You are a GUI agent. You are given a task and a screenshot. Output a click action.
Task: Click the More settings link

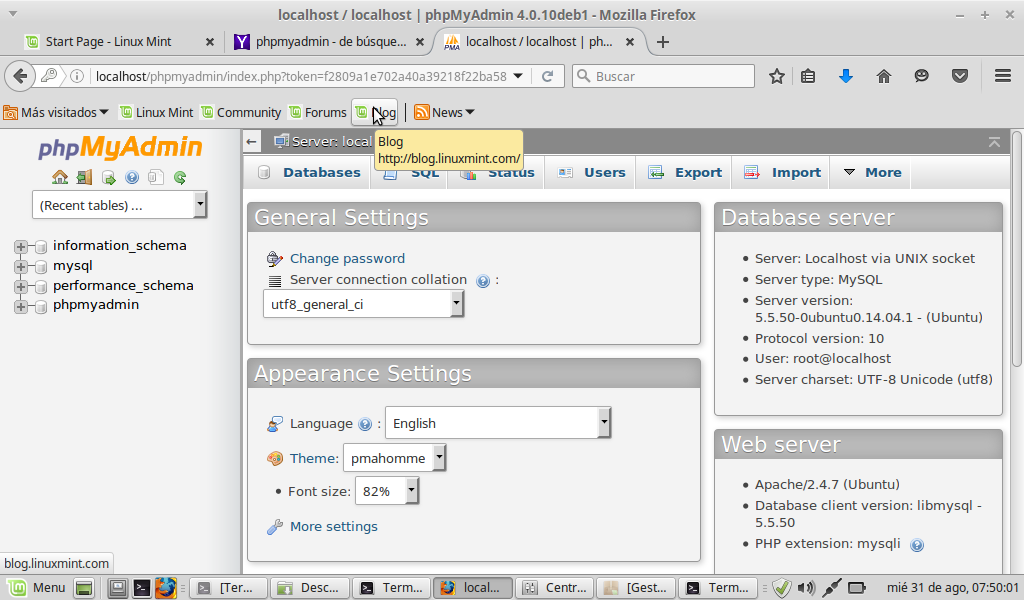tap(333, 526)
